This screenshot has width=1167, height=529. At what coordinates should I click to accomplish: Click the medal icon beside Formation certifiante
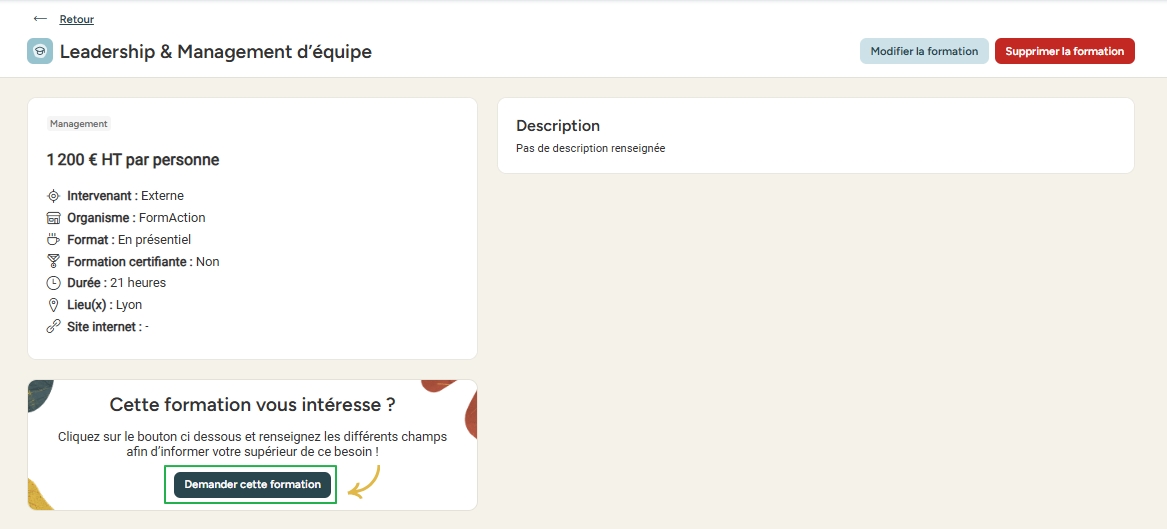pyautogui.click(x=53, y=261)
